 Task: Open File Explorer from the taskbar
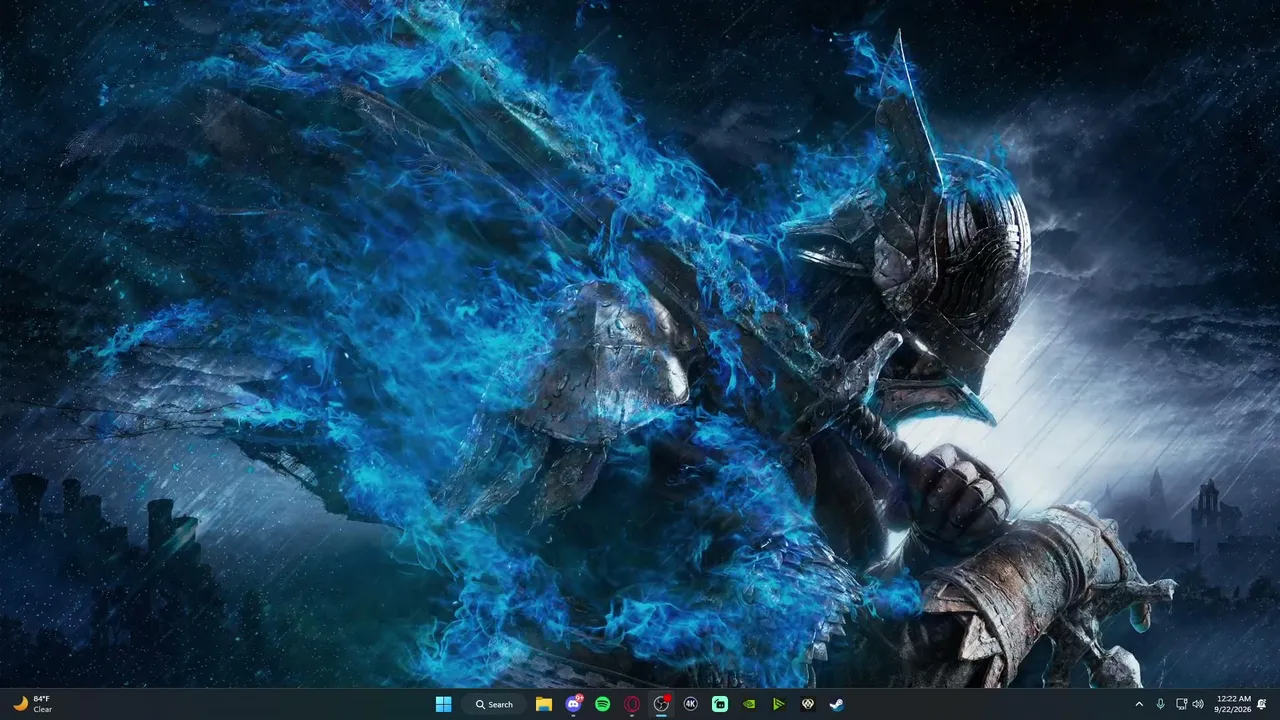[x=544, y=704]
